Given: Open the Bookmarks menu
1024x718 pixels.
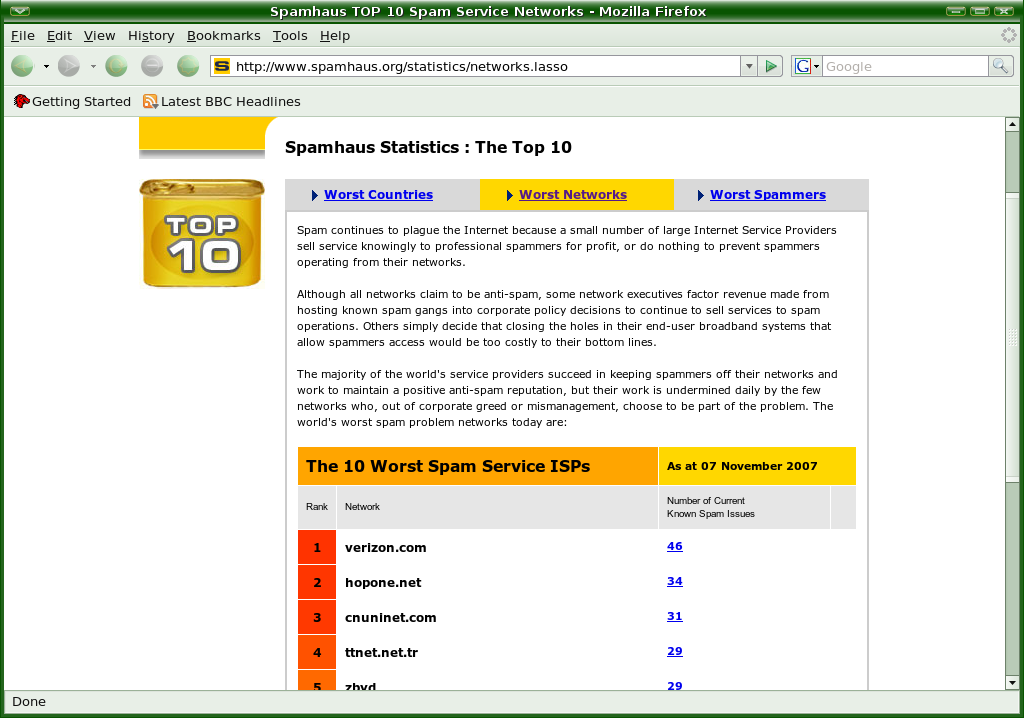Looking at the screenshot, I should [223, 36].
